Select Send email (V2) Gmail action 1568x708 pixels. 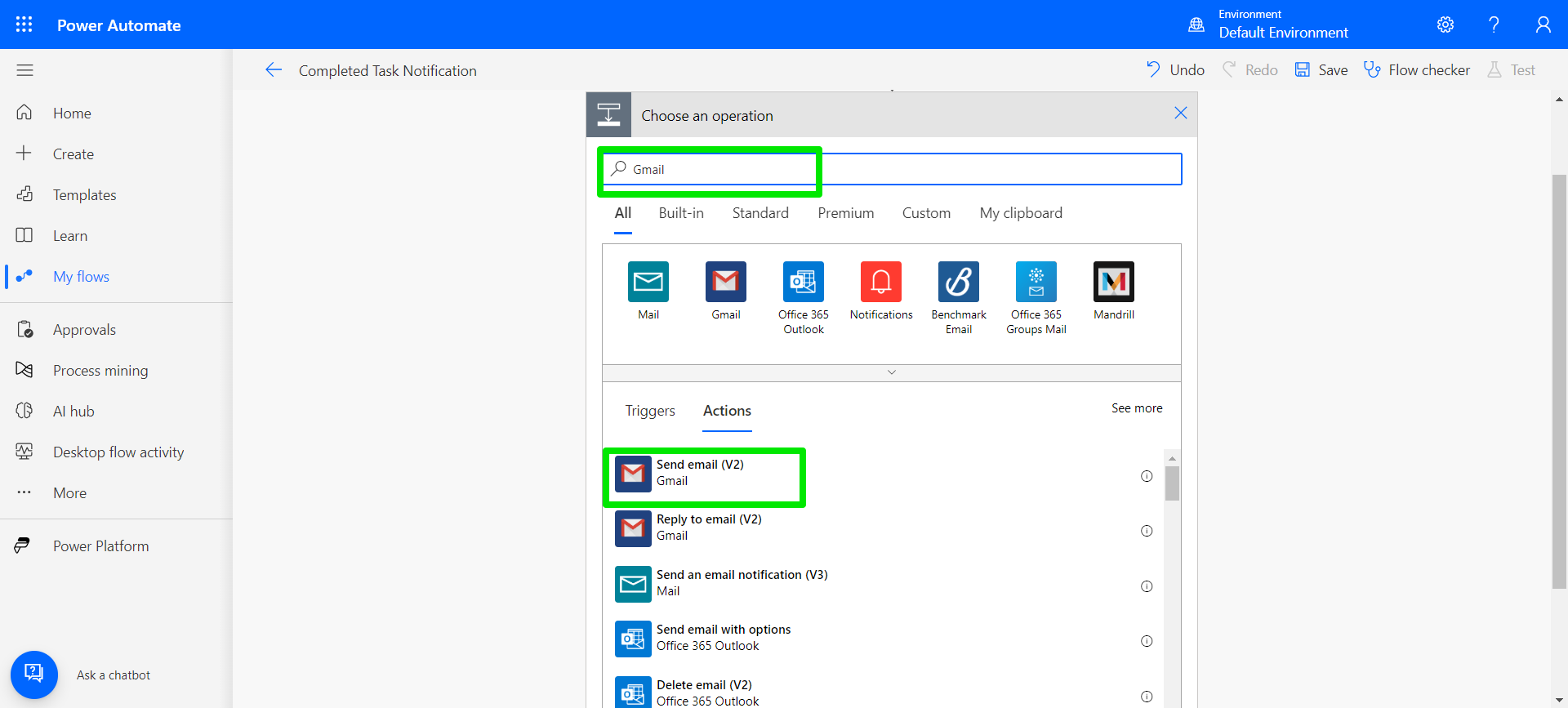(884, 473)
